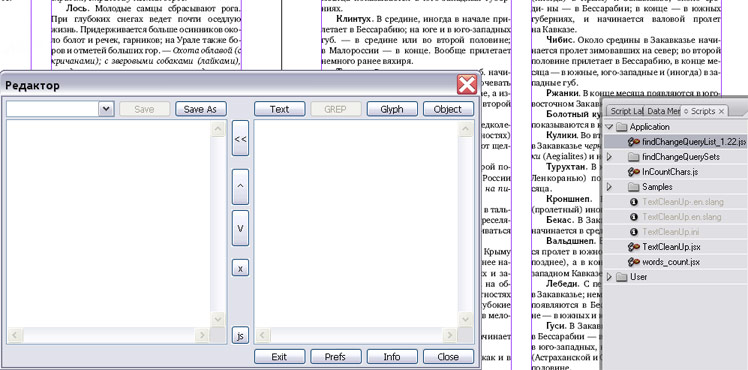Click right arrow of right area horizontal scrollbar

point(449,335)
